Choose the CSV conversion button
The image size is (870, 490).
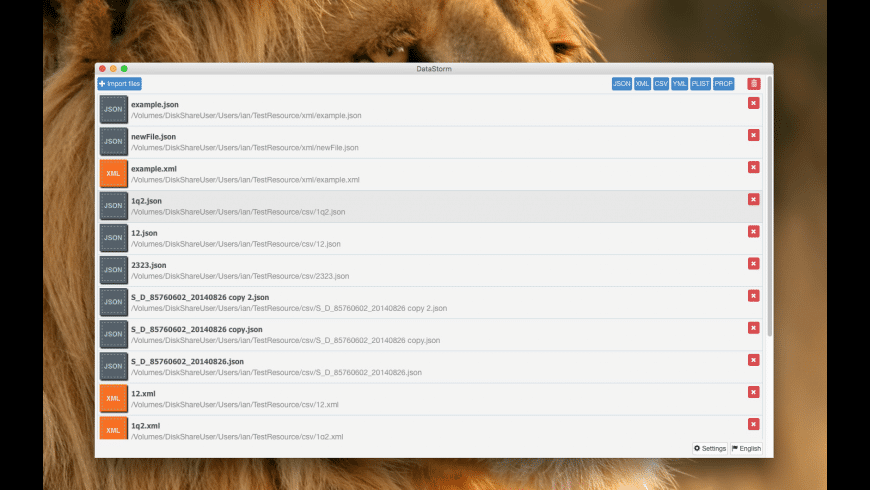coord(661,84)
